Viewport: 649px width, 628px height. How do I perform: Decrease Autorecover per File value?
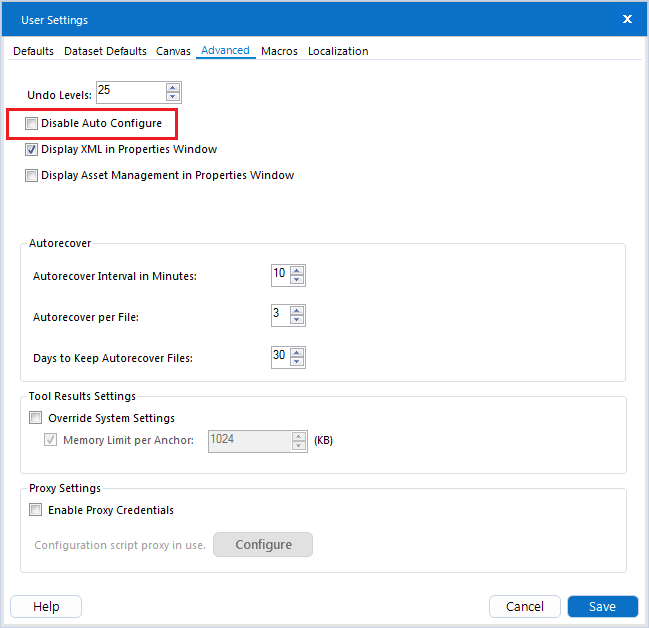tap(297, 320)
